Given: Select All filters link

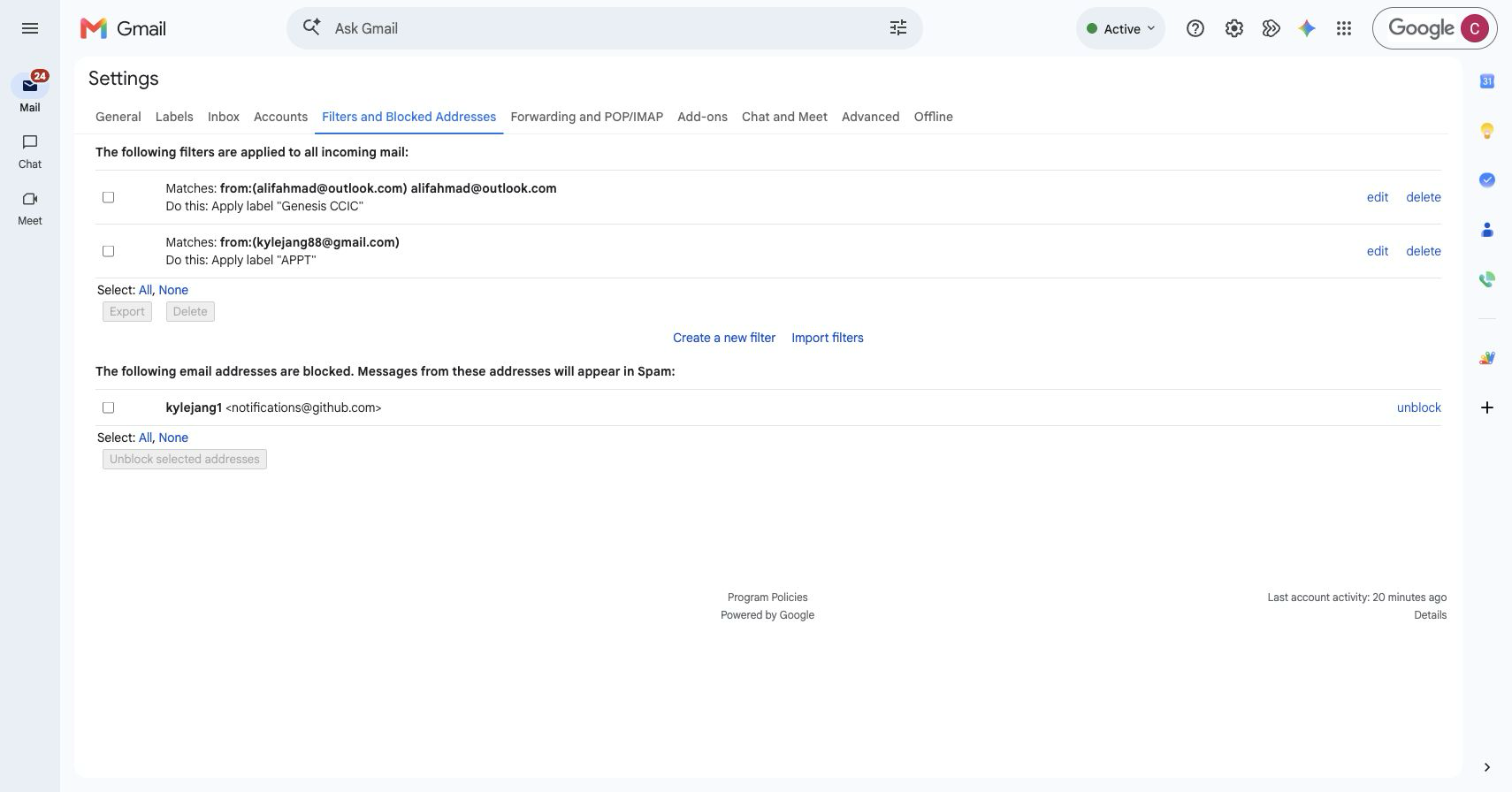Looking at the screenshot, I should point(145,290).
